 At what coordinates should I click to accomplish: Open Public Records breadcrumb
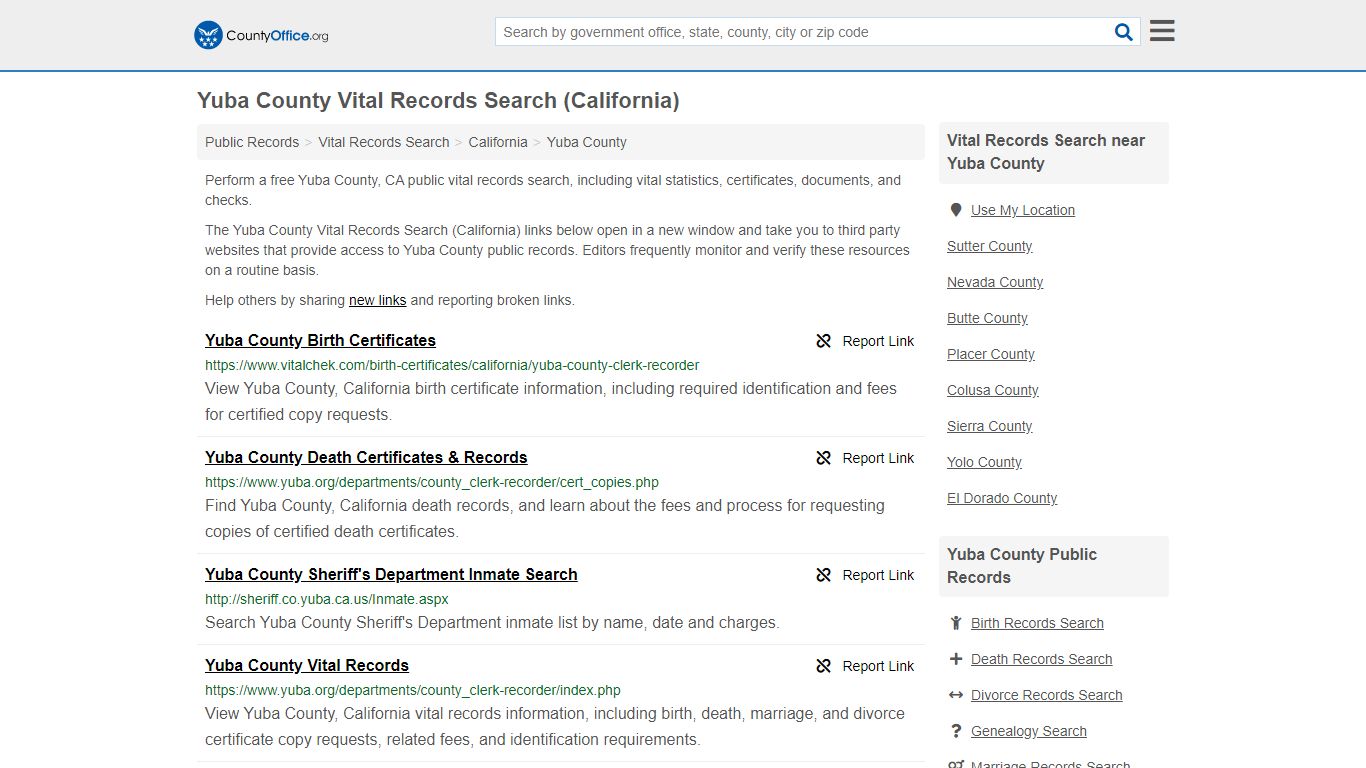[252, 142]
